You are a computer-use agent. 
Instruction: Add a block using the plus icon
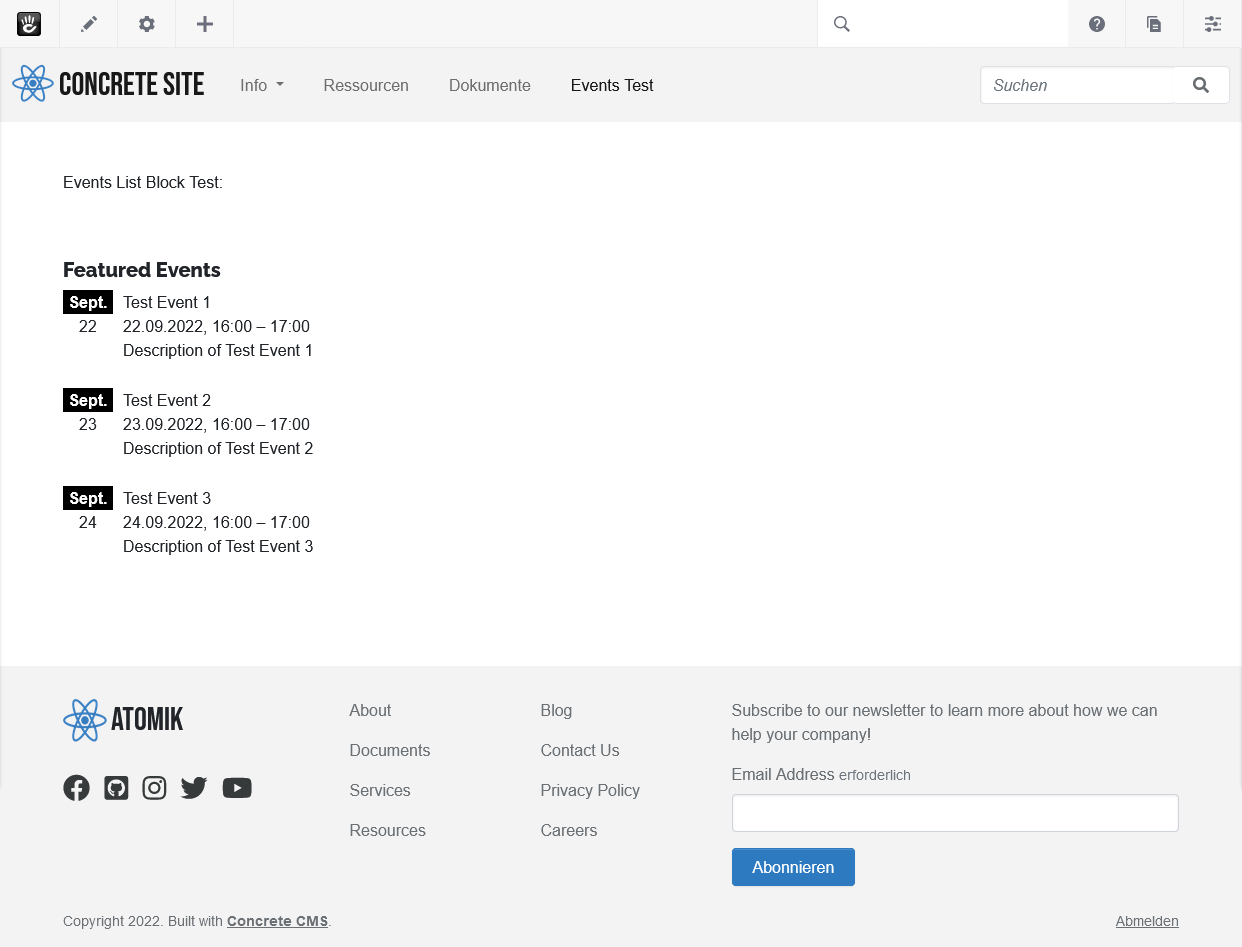(x=203, y=23)
